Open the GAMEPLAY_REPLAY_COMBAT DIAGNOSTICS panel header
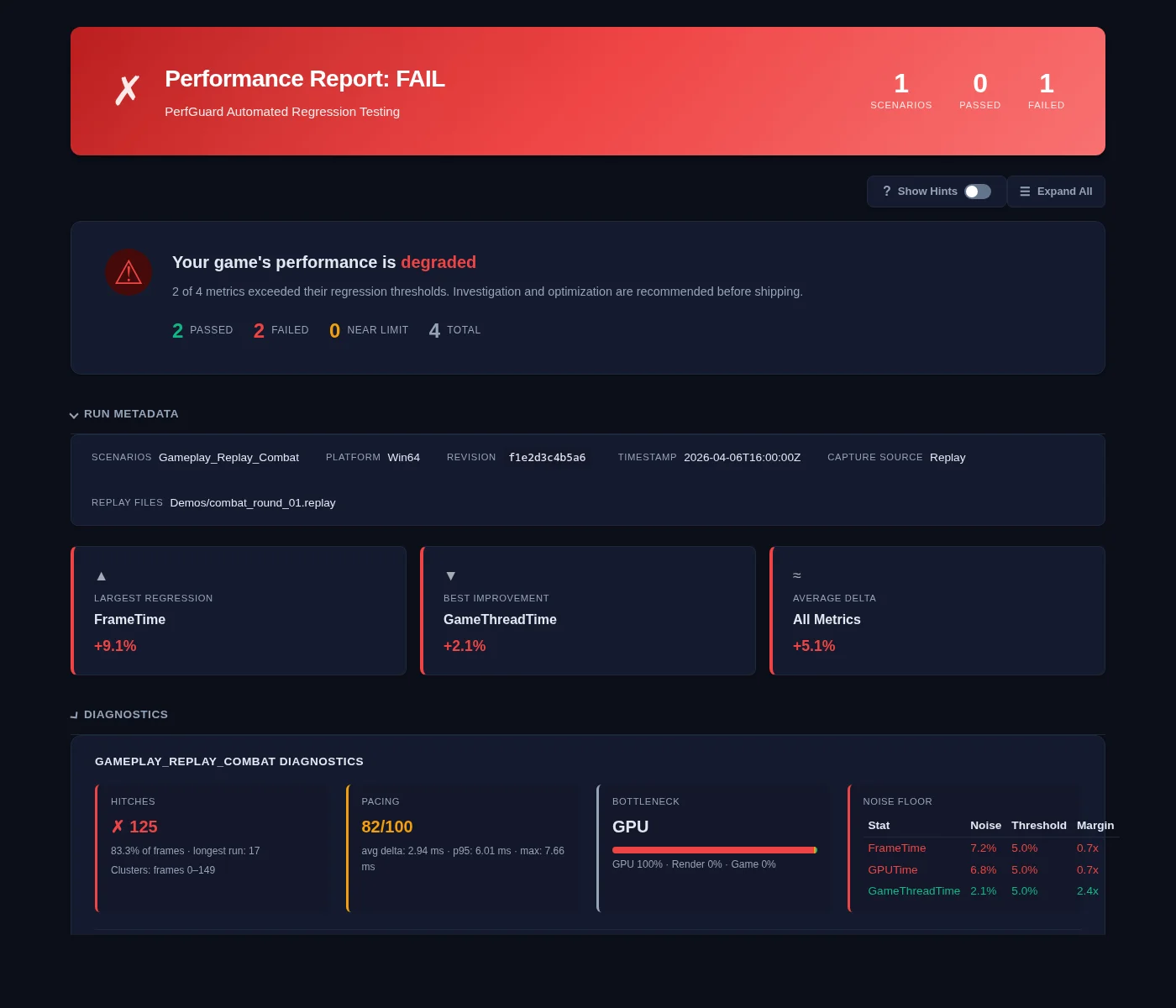This screenshot has height=1008, width=1176. (x=228, y=761)
